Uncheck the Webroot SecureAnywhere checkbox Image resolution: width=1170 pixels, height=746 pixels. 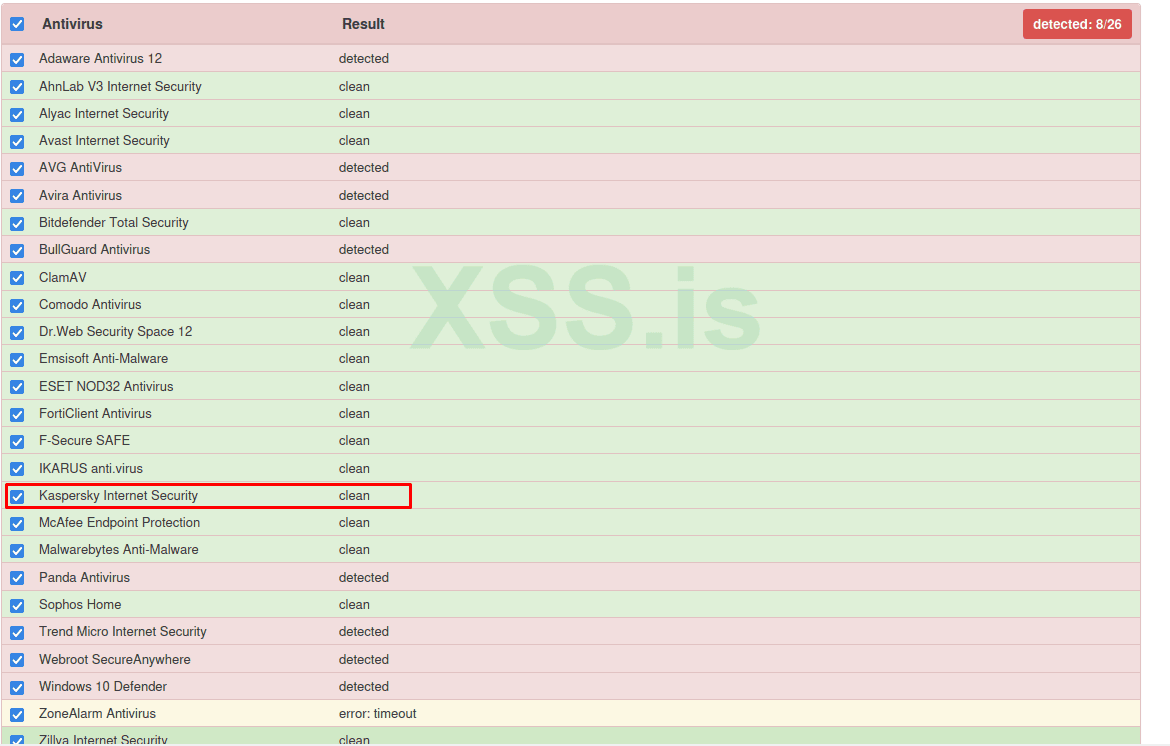[17, 660]
